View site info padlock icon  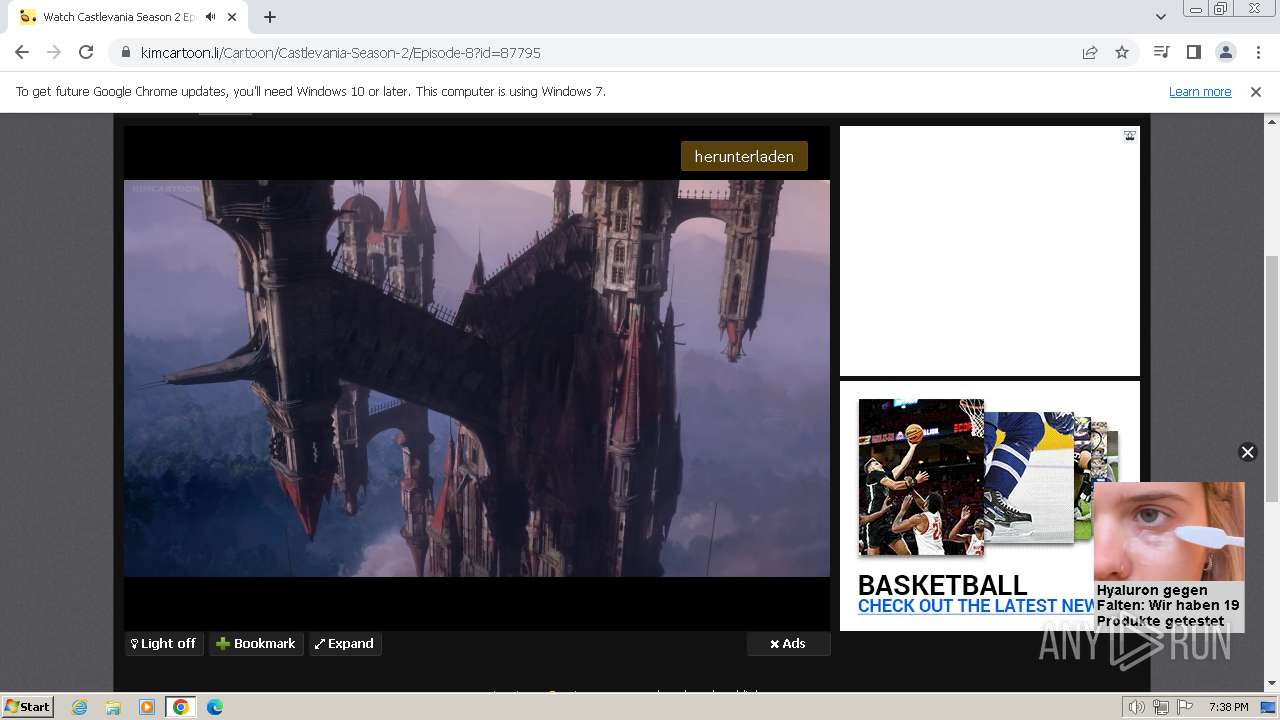tap(125, 52)
